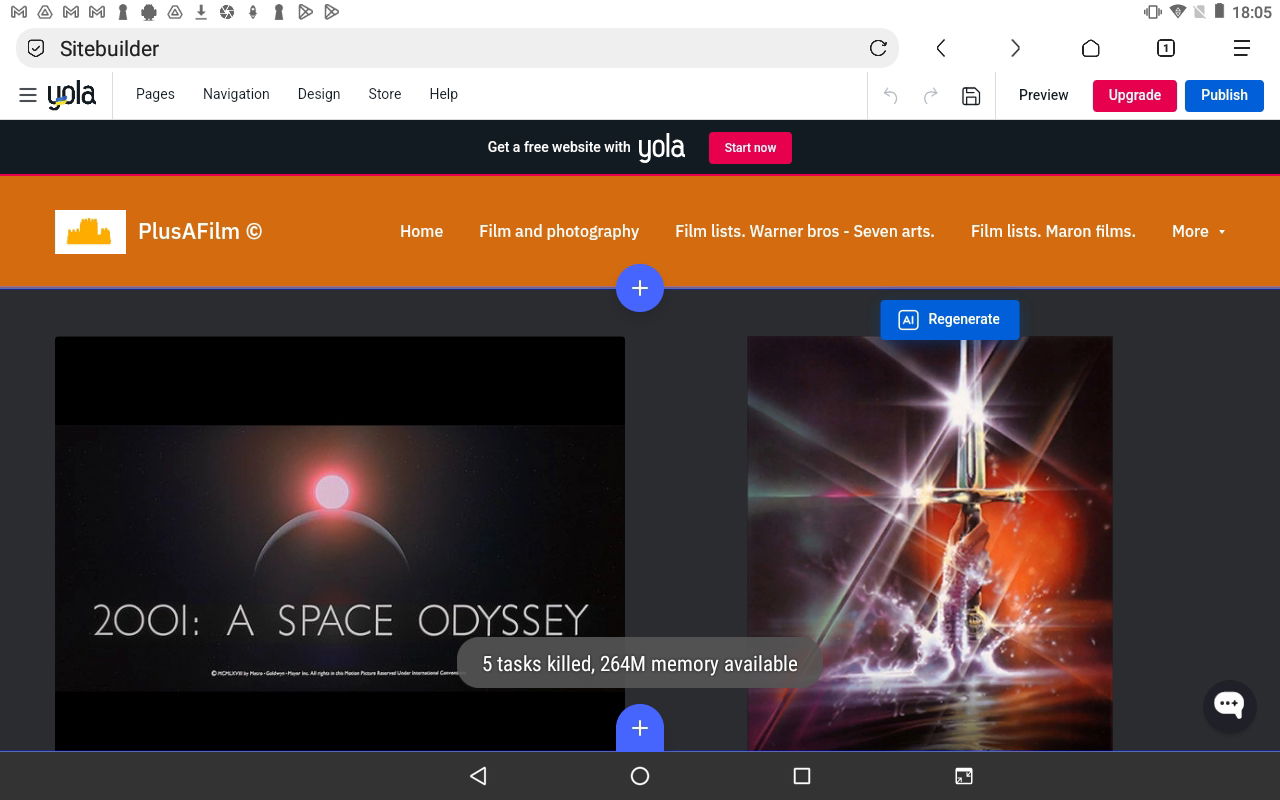This screenshot has width=1280, height=800.
Task: Click the Yola logo in promo banner
Action: tap(662, 148)
